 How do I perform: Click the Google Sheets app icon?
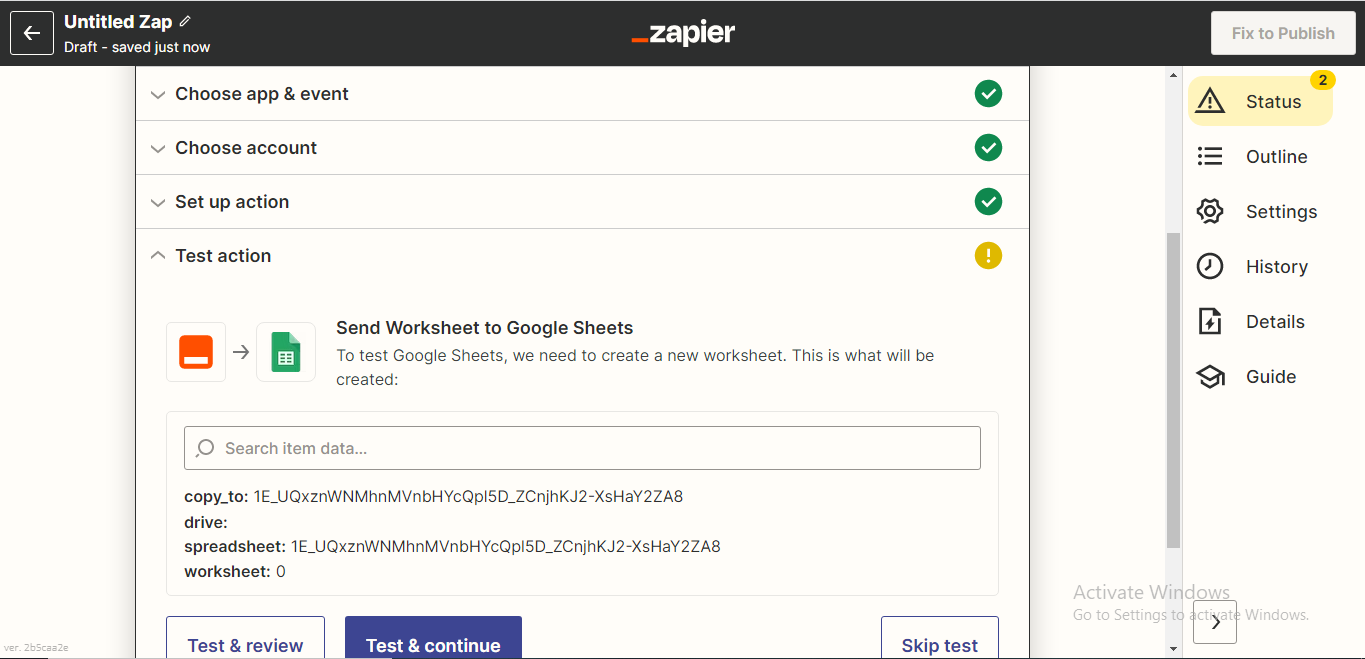(286, 352)
